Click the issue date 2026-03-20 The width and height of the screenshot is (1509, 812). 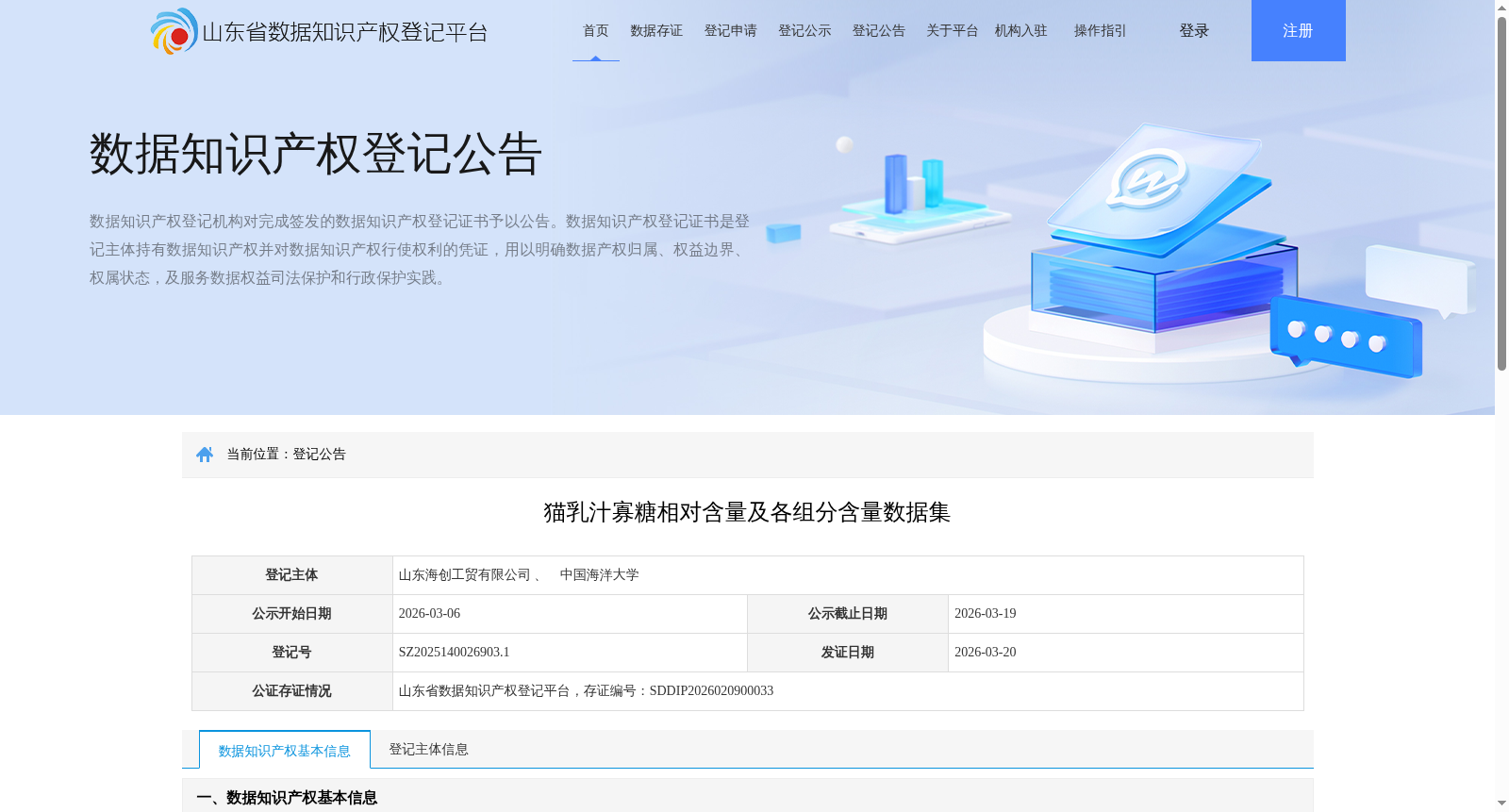pyautogui.click(x=986, y=653)
